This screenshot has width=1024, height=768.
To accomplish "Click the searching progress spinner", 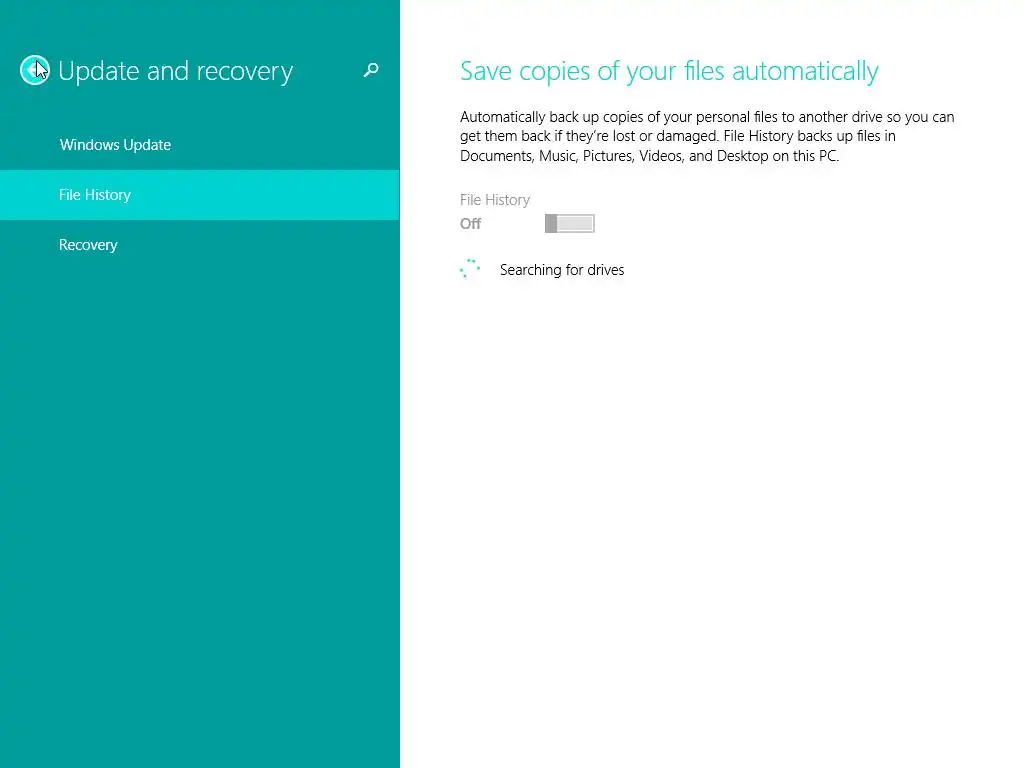I will click(x=470, y=269).
